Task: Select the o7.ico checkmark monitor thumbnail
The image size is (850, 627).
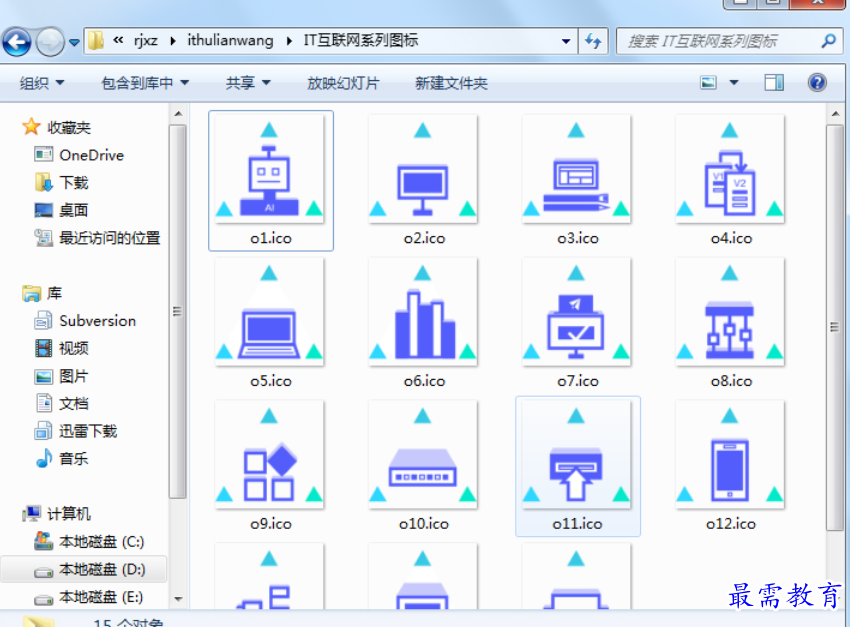Action: pyautogui.click(x=576, y=312)
